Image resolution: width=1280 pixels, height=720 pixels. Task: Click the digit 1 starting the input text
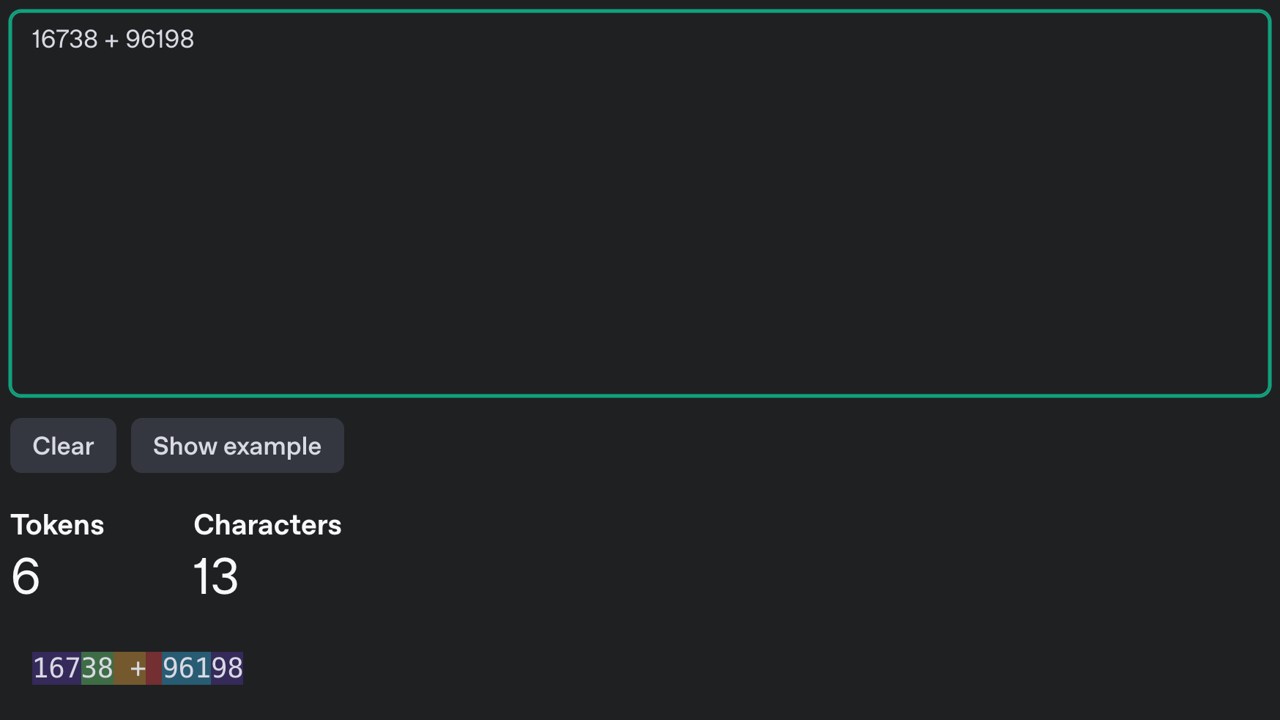[x=36, y=39]
